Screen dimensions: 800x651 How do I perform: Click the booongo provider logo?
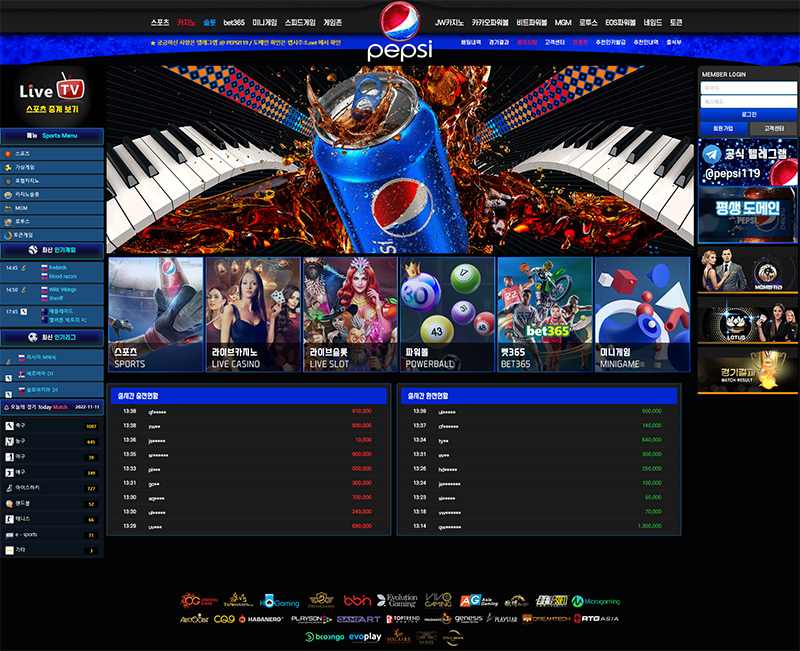click(x=324, y=637)
